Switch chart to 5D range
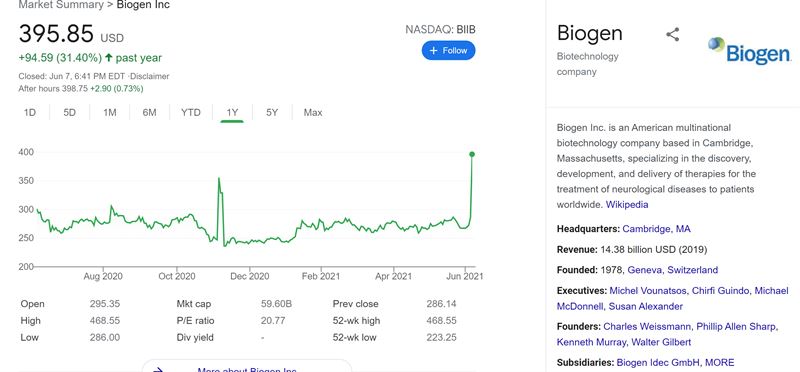This screenshot has width=800, height=372. click(x=69, y=112)
